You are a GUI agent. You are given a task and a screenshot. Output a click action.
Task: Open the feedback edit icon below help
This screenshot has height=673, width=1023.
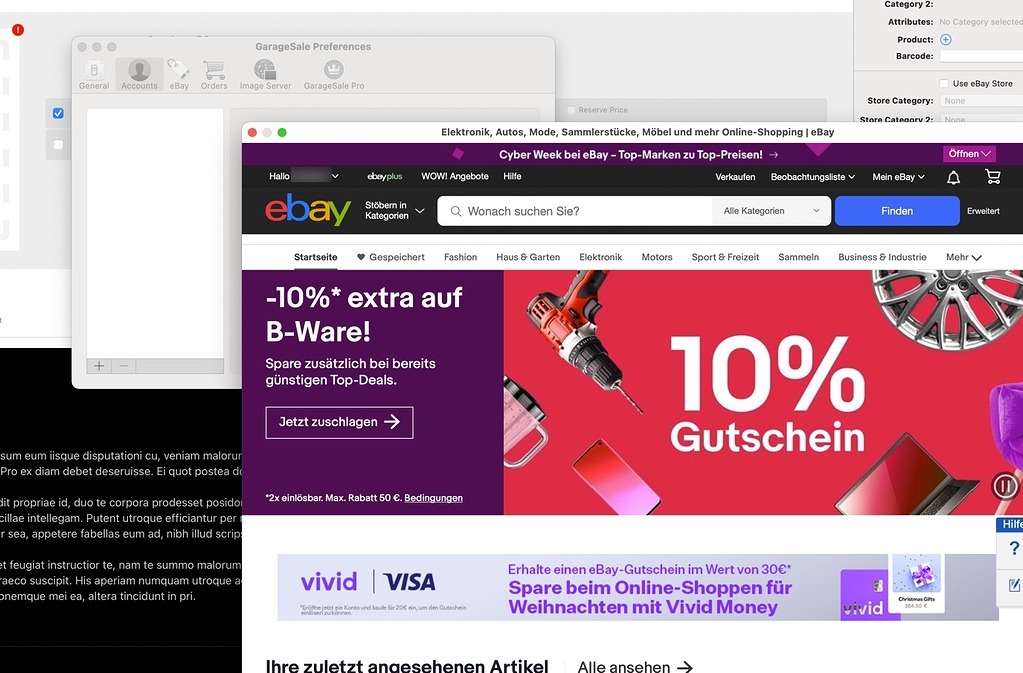pyautogui.click(x=1015, y=585)
